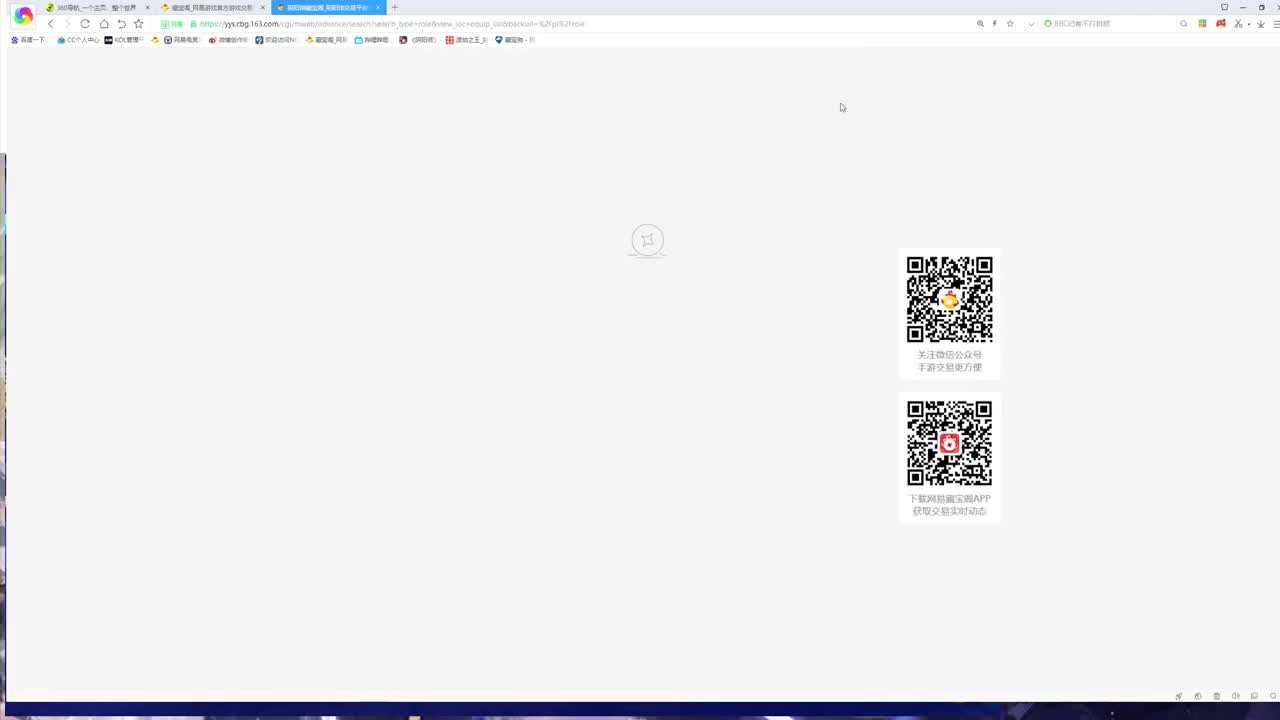Open the browser home page
Image resolution: width=1280 pixels, height=720 pixels.
coord(103,24)
